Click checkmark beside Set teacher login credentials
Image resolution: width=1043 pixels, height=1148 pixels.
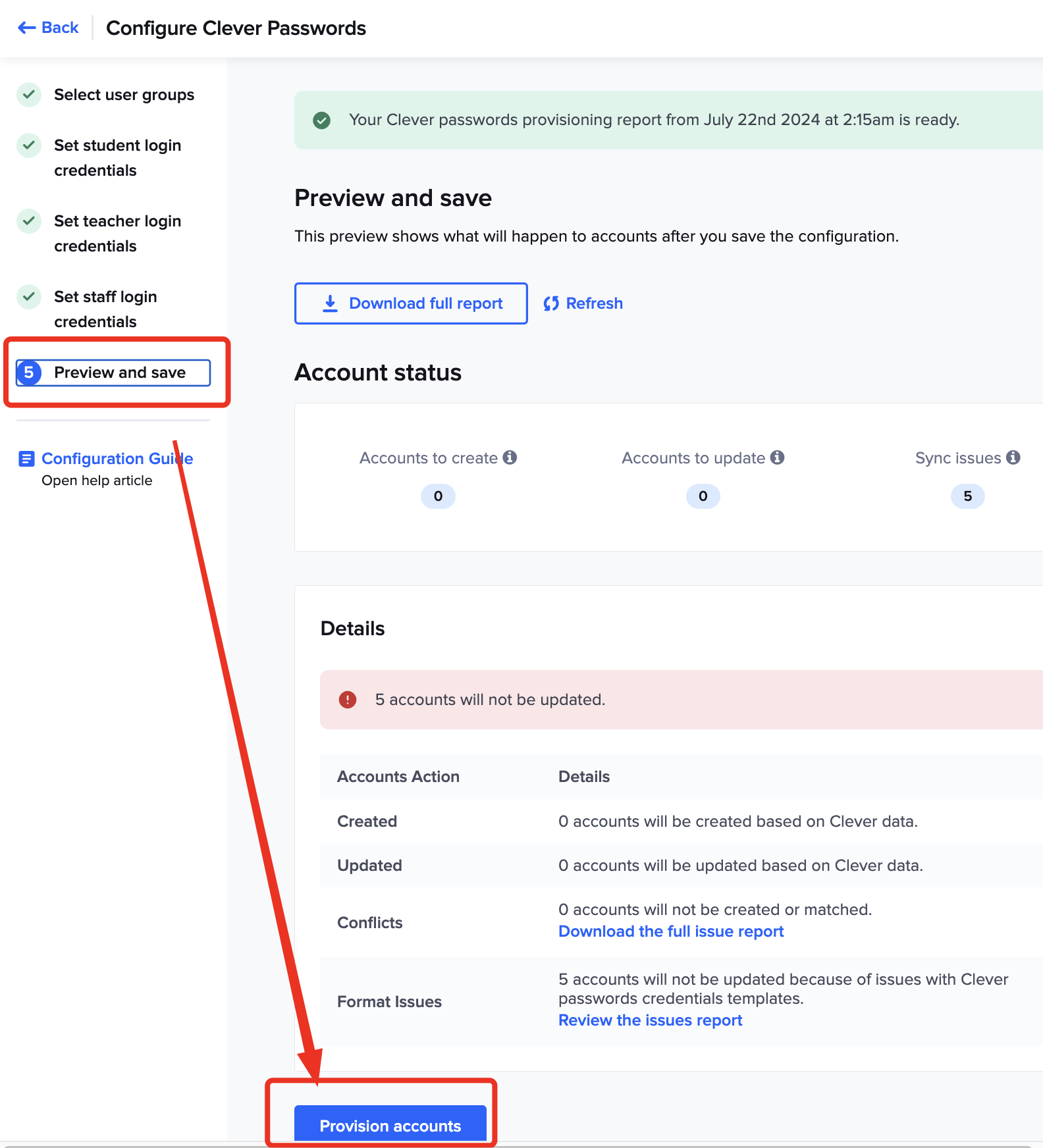click(x=28, y=221)
